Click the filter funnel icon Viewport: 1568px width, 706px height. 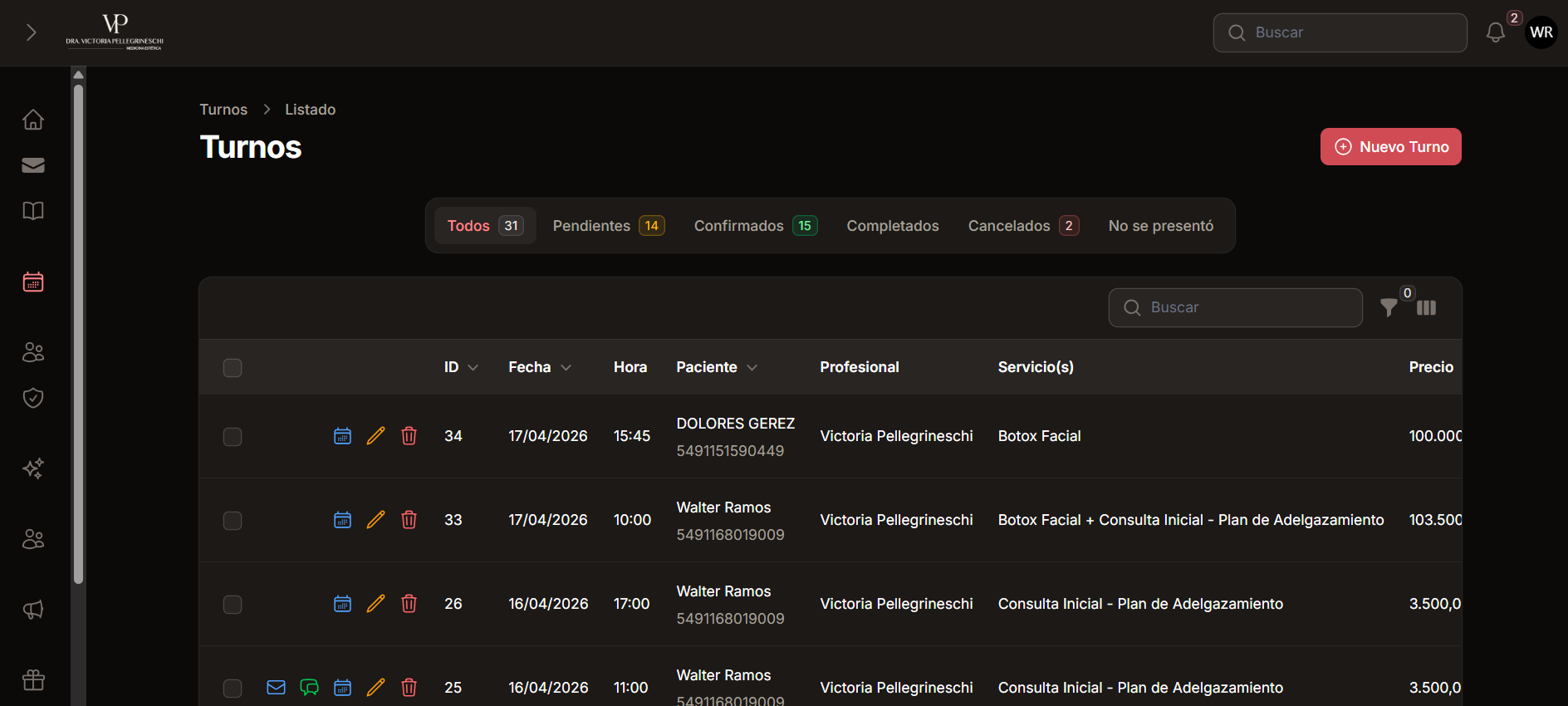[1388, 307]
